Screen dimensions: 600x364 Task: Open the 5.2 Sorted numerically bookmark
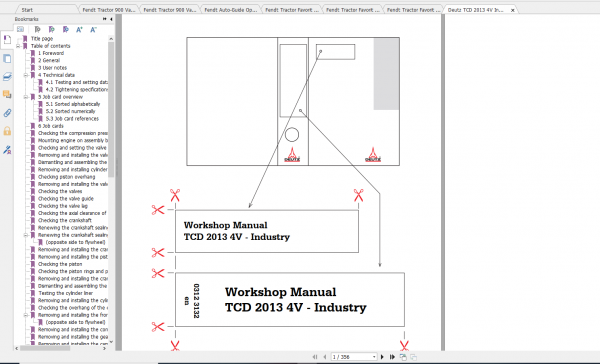tap(70, 111)
